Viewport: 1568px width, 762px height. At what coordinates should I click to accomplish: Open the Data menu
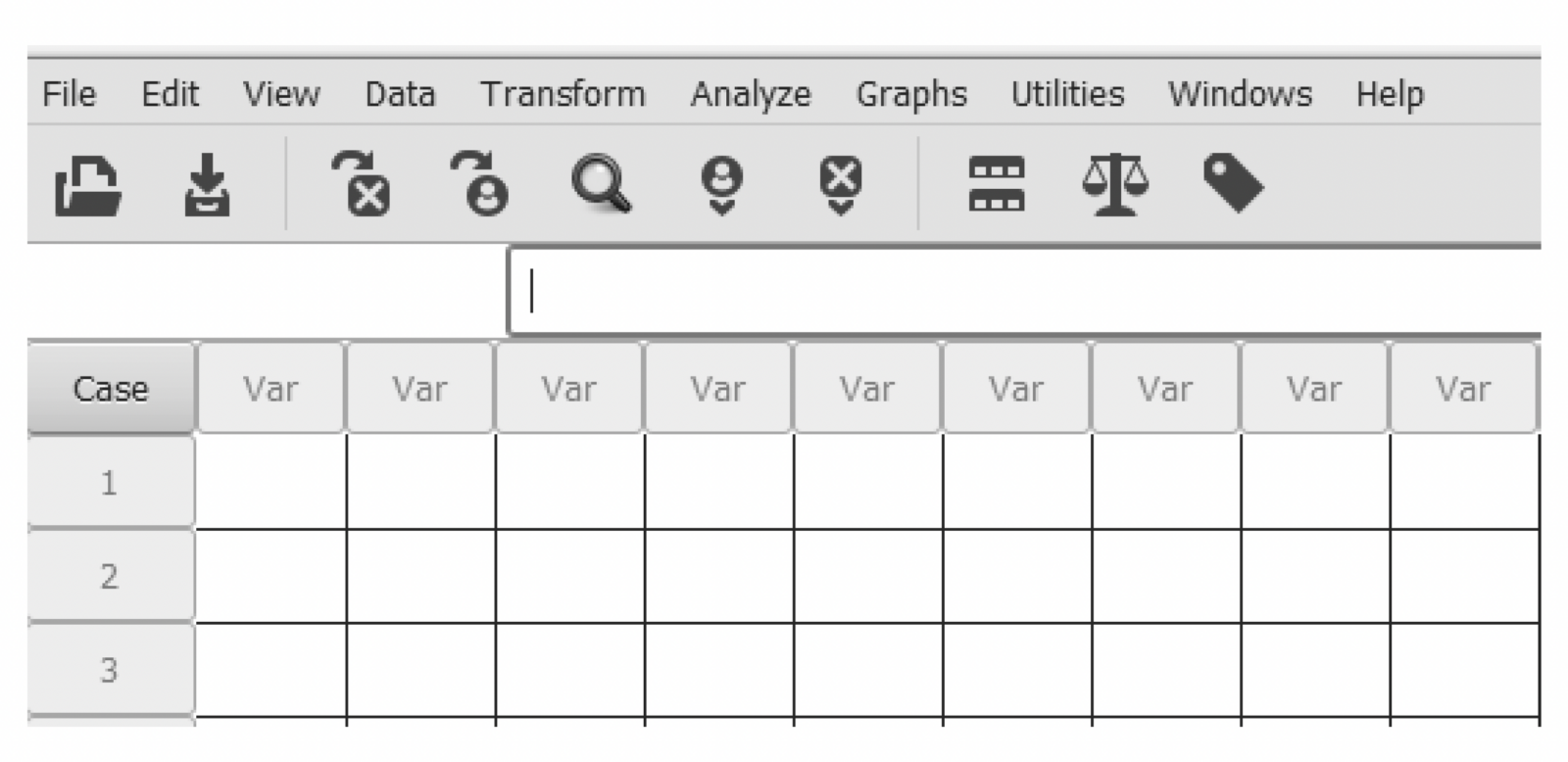pyautogui.click(x=400, y=94)
